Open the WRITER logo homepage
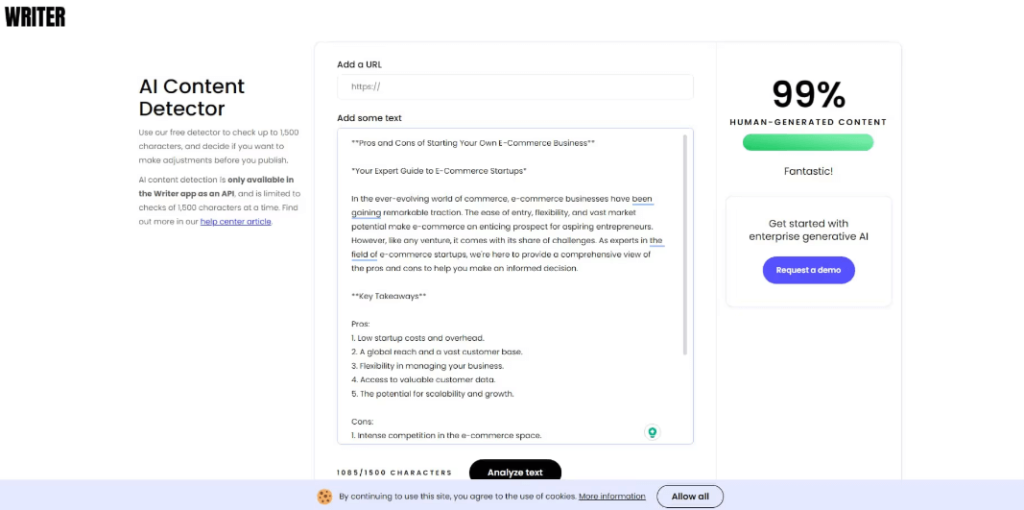The image size is (1024, 510). coord(35,16)
